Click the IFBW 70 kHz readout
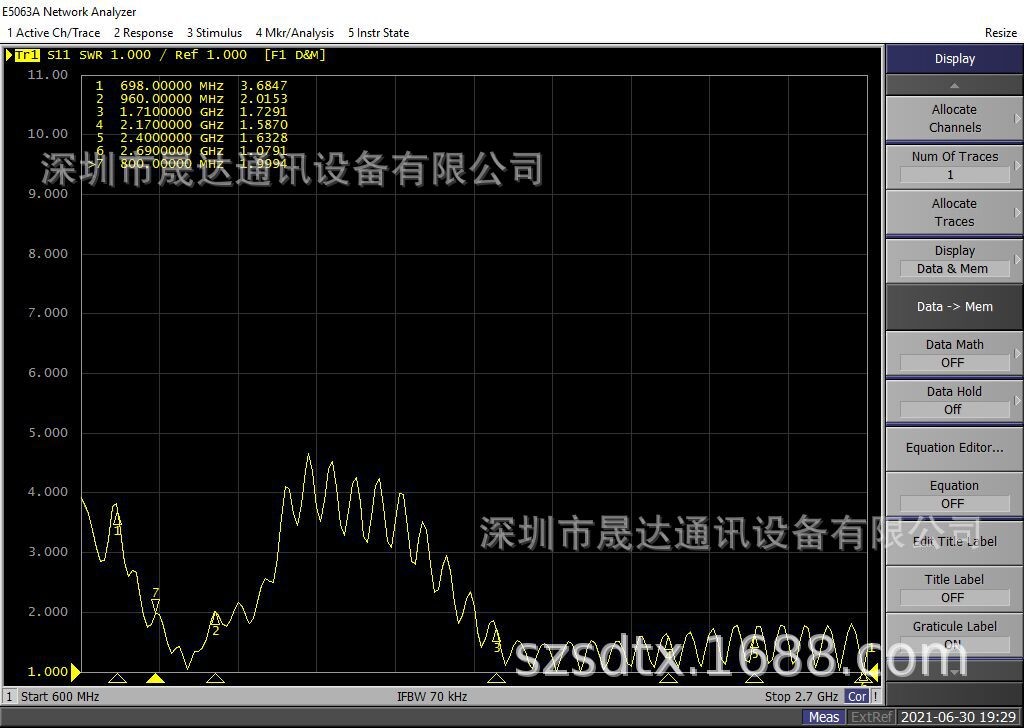This screenshot has height=728, width=1024. click(x=432, y=697)
